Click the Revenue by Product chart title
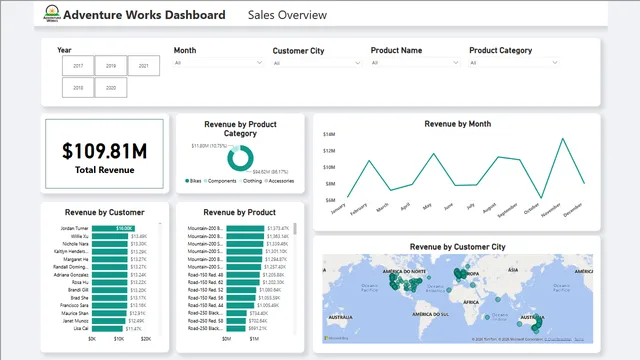640x360 pixels. click(240, 213)
